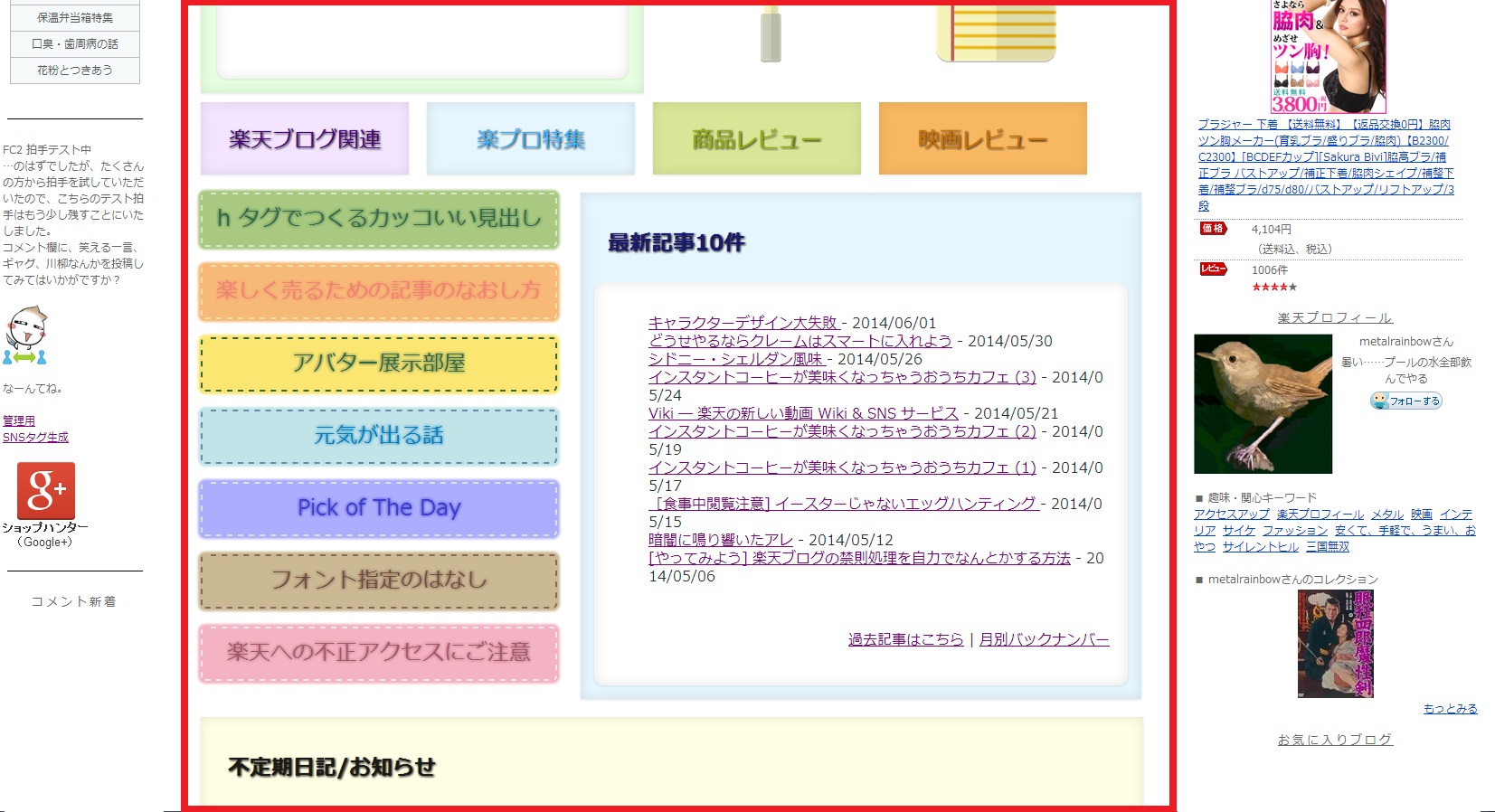
Task: Click the 映画 keyword link
Action: click(x=1421, y=514)
